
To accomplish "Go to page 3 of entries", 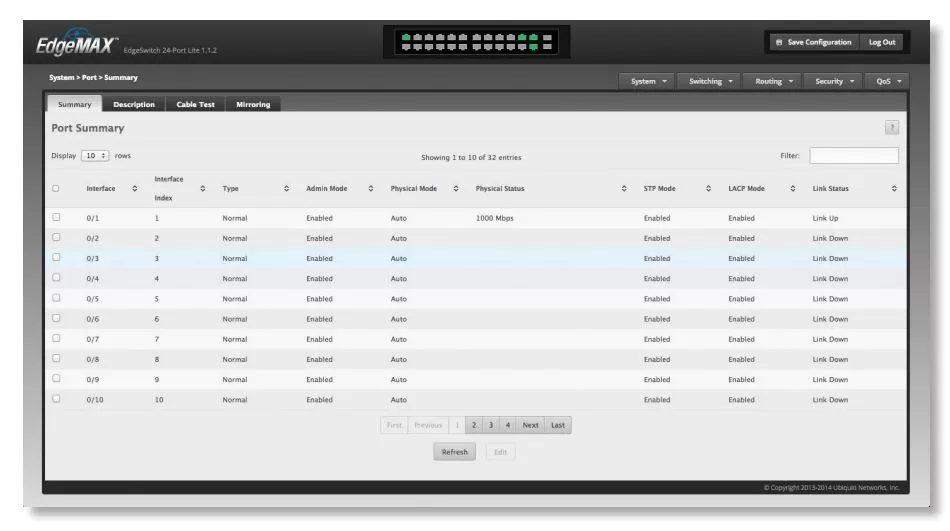I will coord(491,425).
